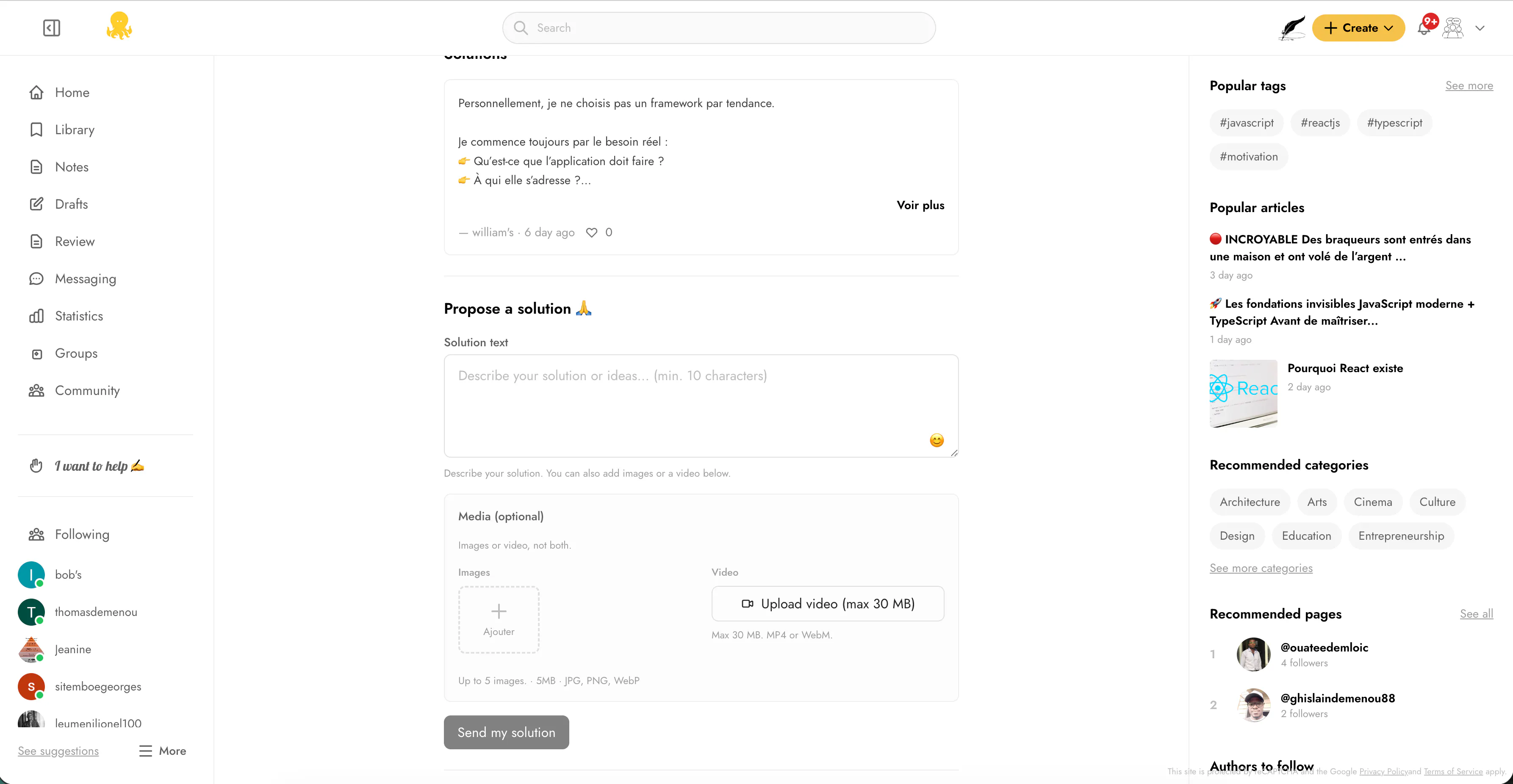The width and height of the screenshot is (1513, 784).
Task: Click the yellow octopus logo
Action: coord(119,26)
